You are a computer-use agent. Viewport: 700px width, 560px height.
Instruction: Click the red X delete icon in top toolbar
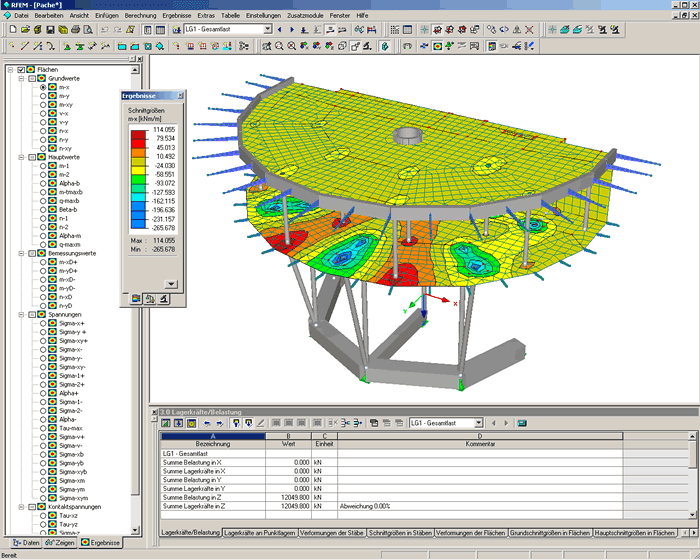[529, 30]
